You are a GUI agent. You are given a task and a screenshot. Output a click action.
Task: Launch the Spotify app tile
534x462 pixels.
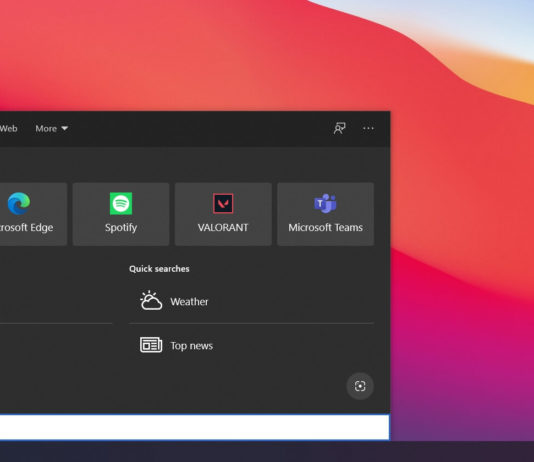[121, 214]
